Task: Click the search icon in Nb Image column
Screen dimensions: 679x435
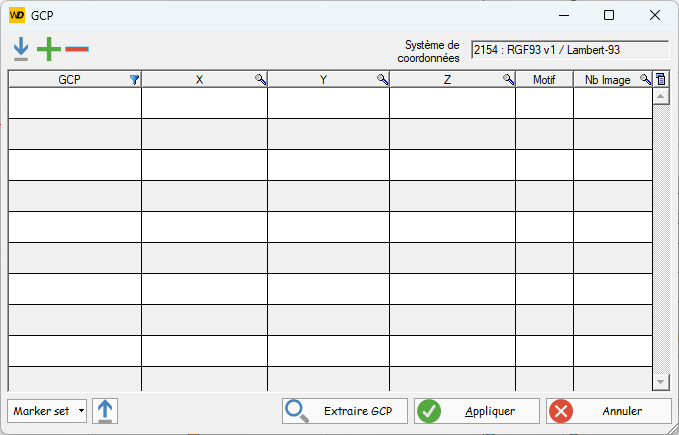Action: (x=645, y=79)
